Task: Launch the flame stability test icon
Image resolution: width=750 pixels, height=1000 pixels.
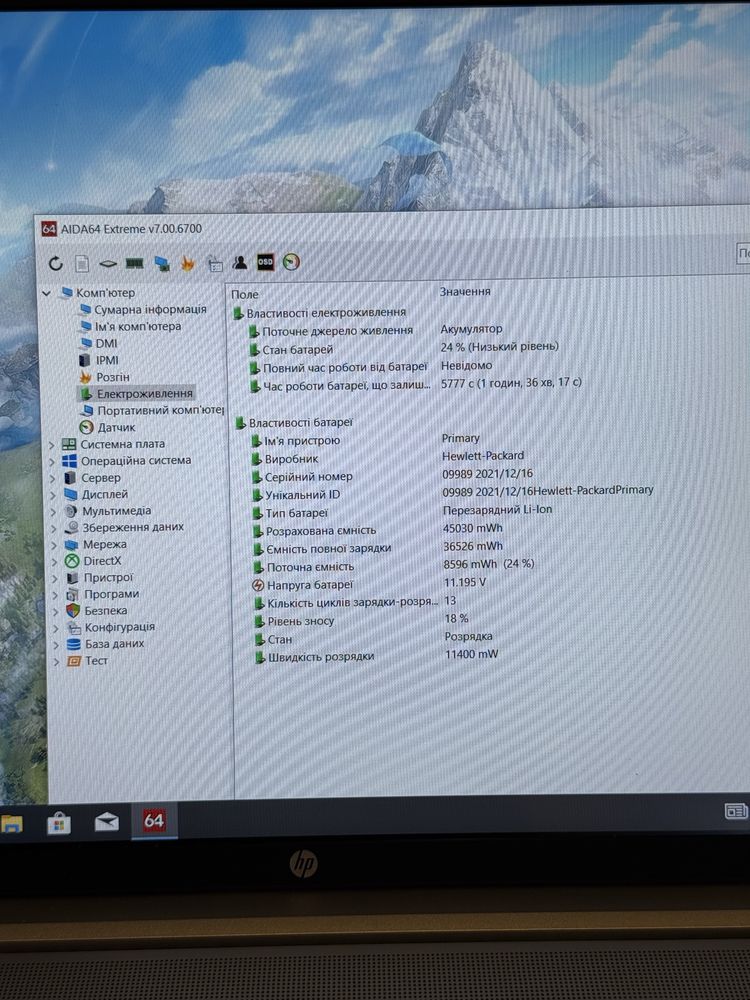Action: [188, 263]
